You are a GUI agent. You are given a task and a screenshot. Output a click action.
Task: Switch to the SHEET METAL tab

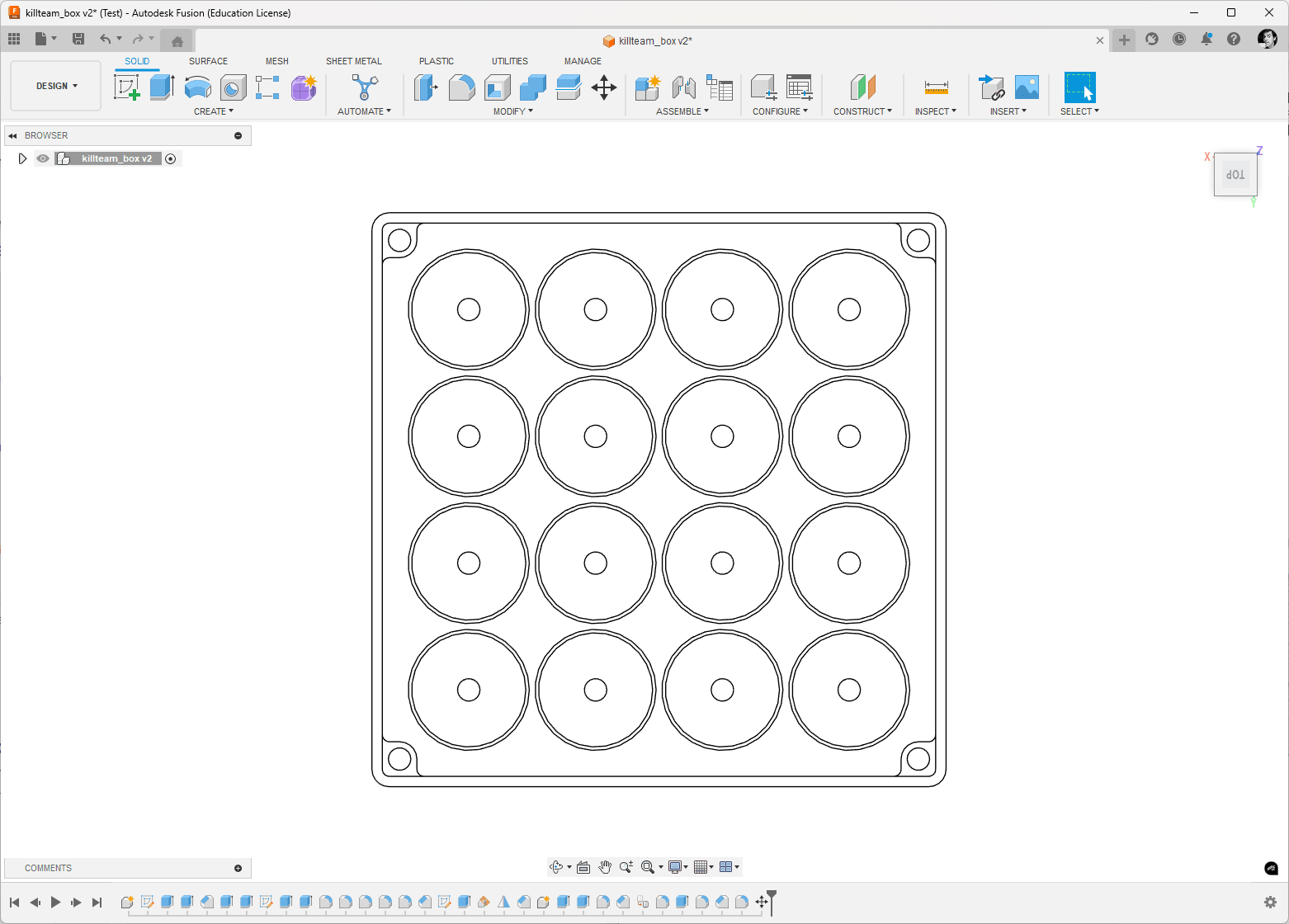tap(354, 61)
